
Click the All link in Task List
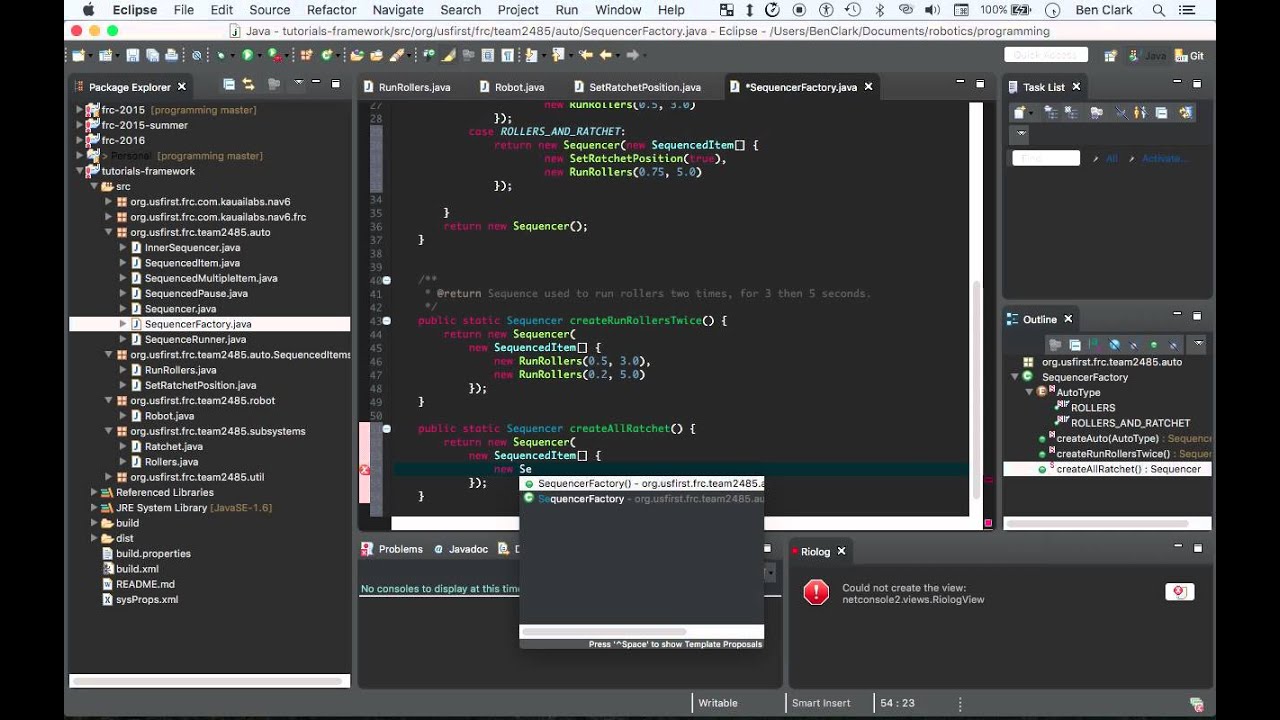point(1112,158)
